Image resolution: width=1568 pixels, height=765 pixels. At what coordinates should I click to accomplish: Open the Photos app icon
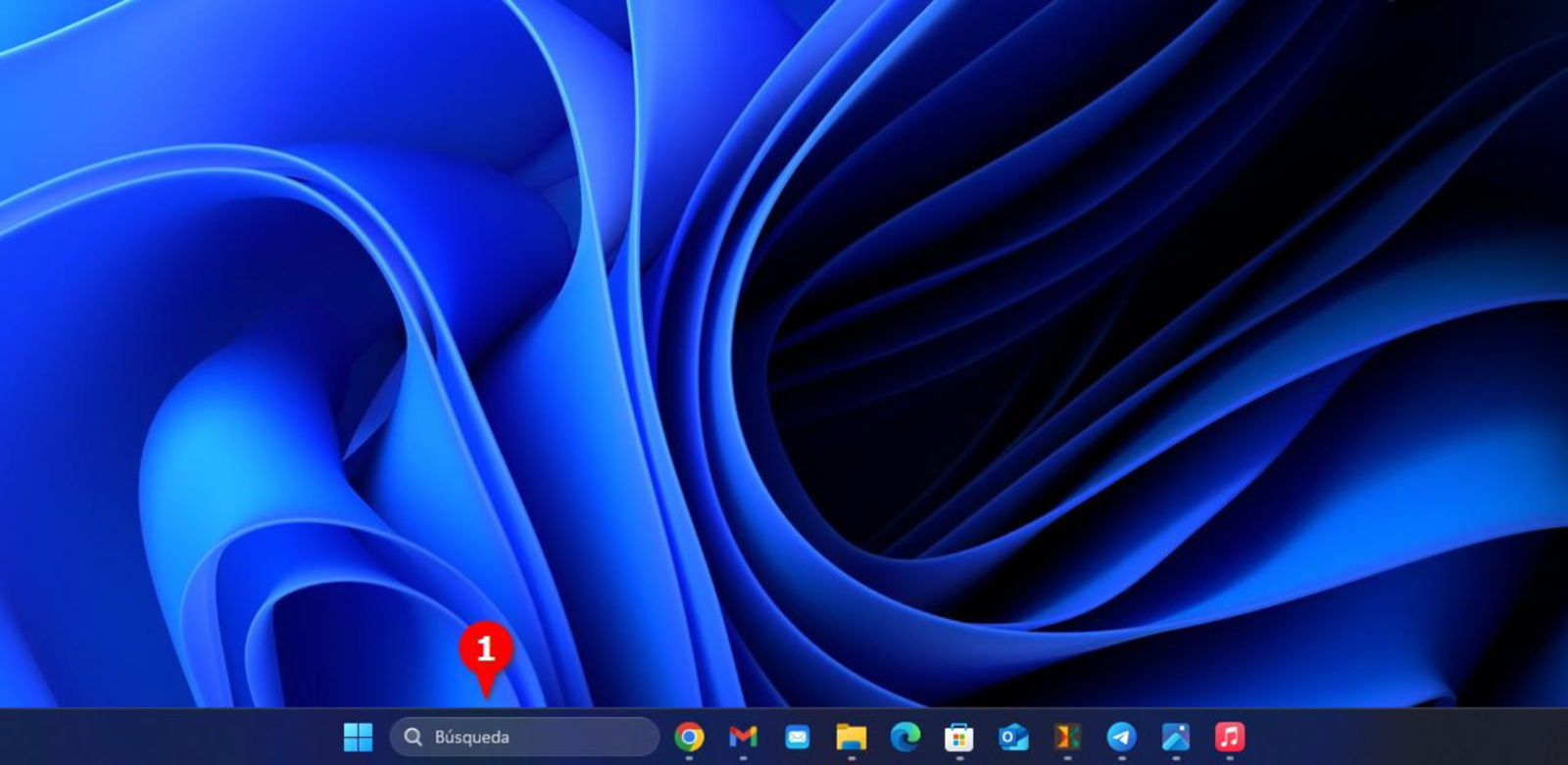(x=1175, y=737)
